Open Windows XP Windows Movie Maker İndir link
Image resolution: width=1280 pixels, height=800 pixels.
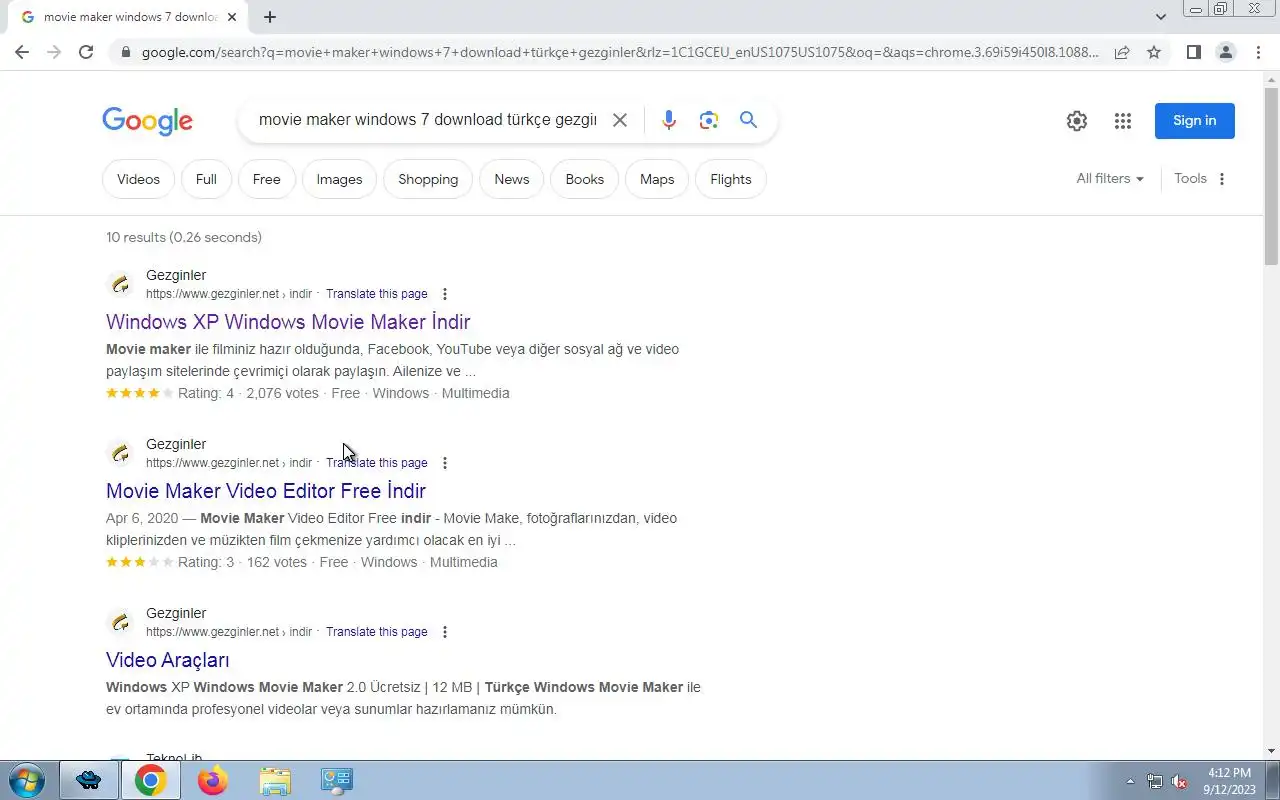[x=288, y=322]
